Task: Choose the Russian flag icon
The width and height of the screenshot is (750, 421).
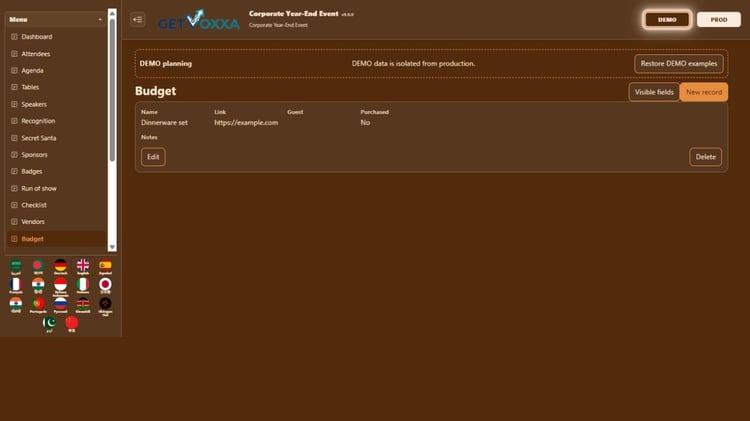Action: 60,304
